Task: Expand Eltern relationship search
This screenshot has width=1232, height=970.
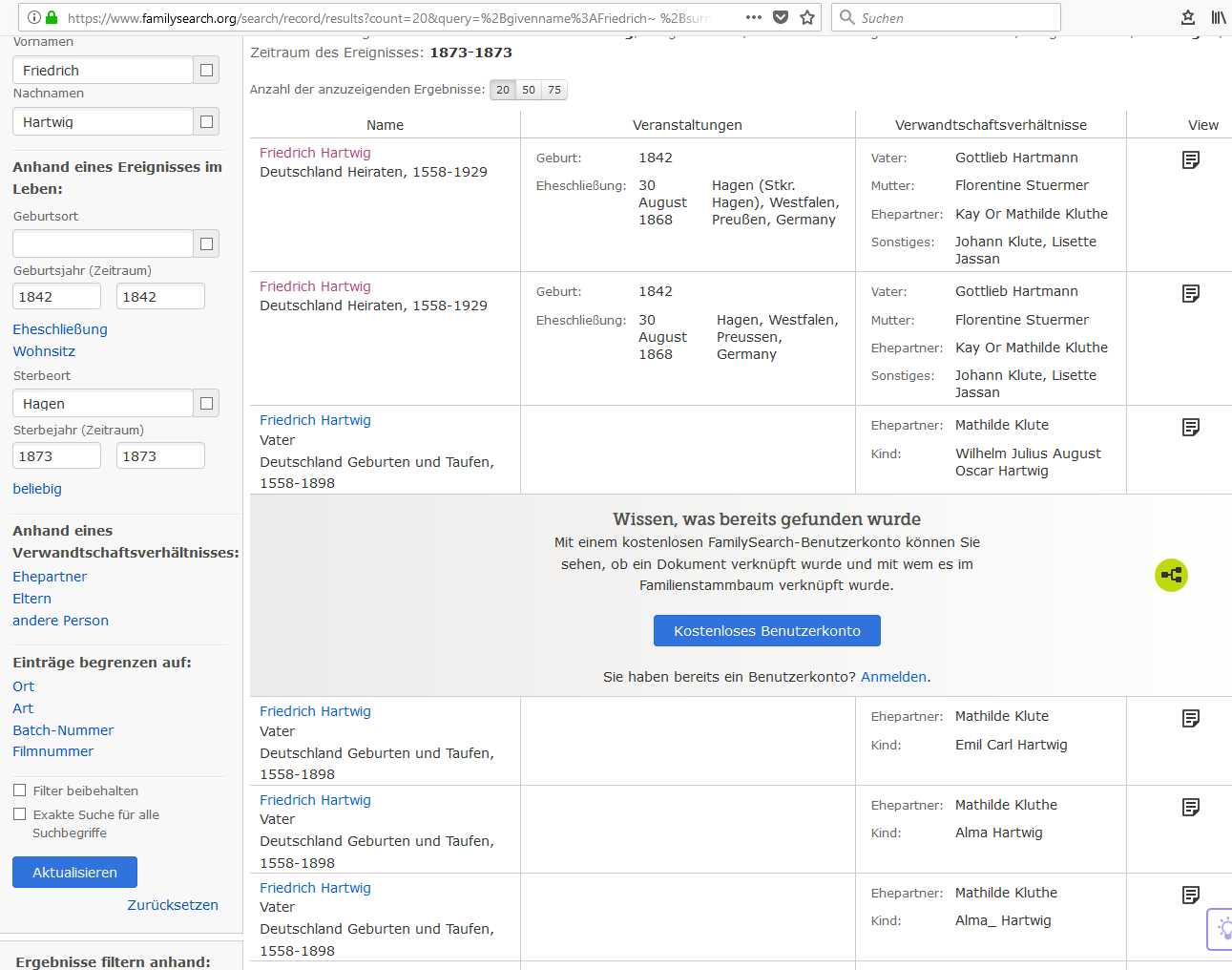Action: point(31,599)
